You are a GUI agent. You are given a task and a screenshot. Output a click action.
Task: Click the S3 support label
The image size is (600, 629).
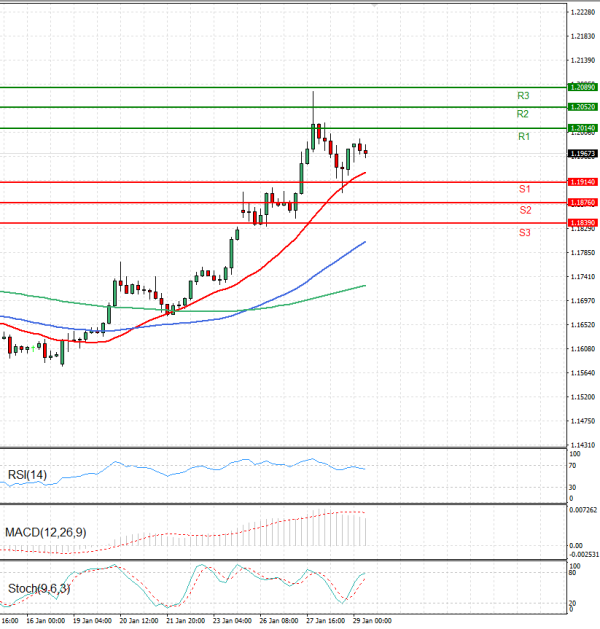[525, 232]
